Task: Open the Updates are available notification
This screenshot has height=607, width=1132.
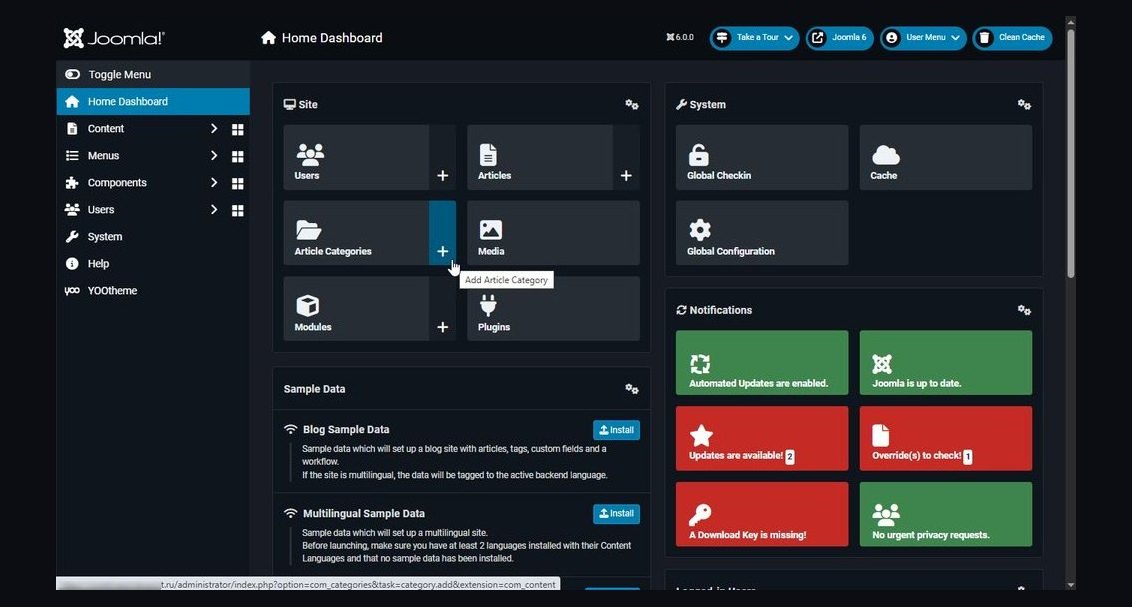Action: (762, 438)
